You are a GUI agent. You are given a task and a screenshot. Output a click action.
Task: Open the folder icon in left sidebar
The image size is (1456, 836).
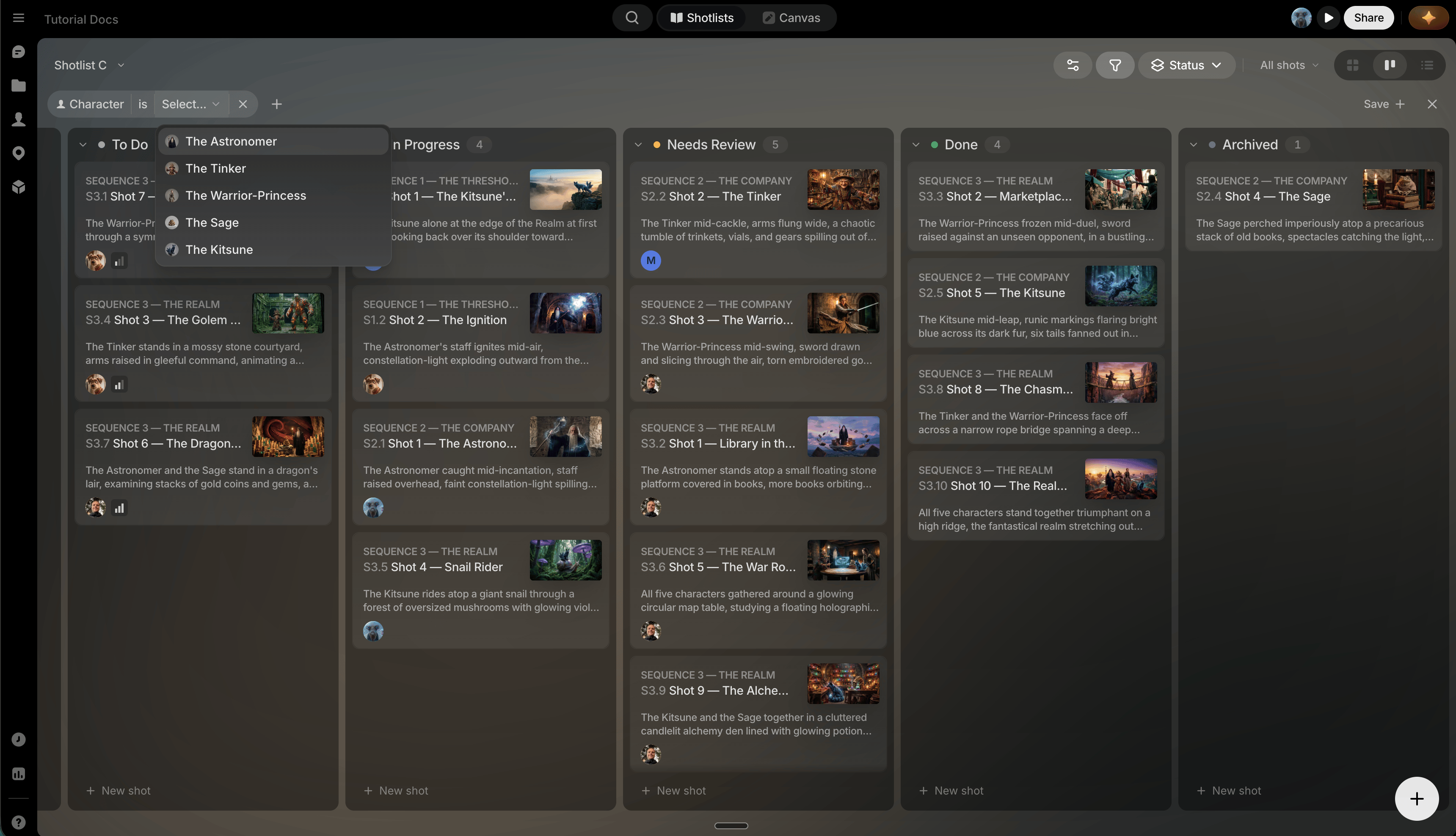[18, 85]
